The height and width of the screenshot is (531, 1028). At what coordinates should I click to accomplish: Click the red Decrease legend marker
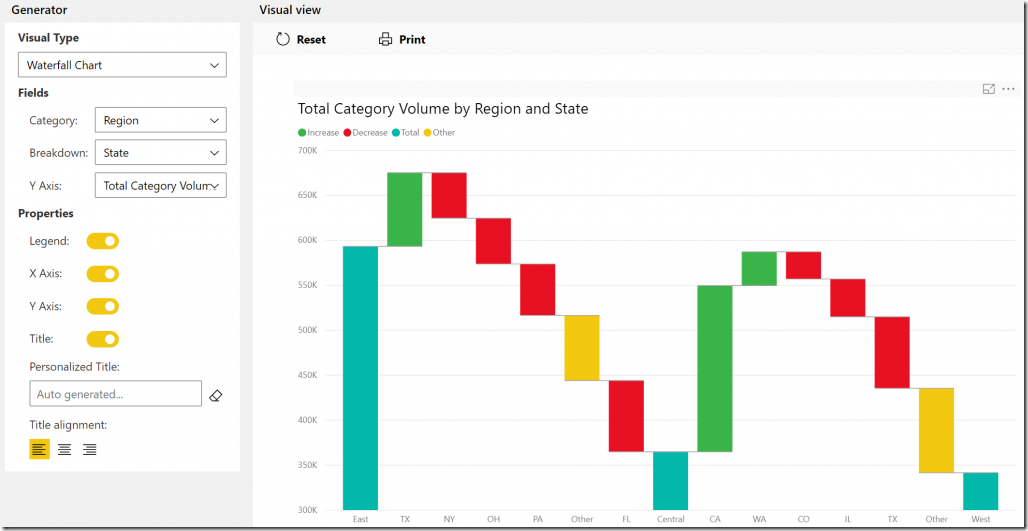[347, 132]
